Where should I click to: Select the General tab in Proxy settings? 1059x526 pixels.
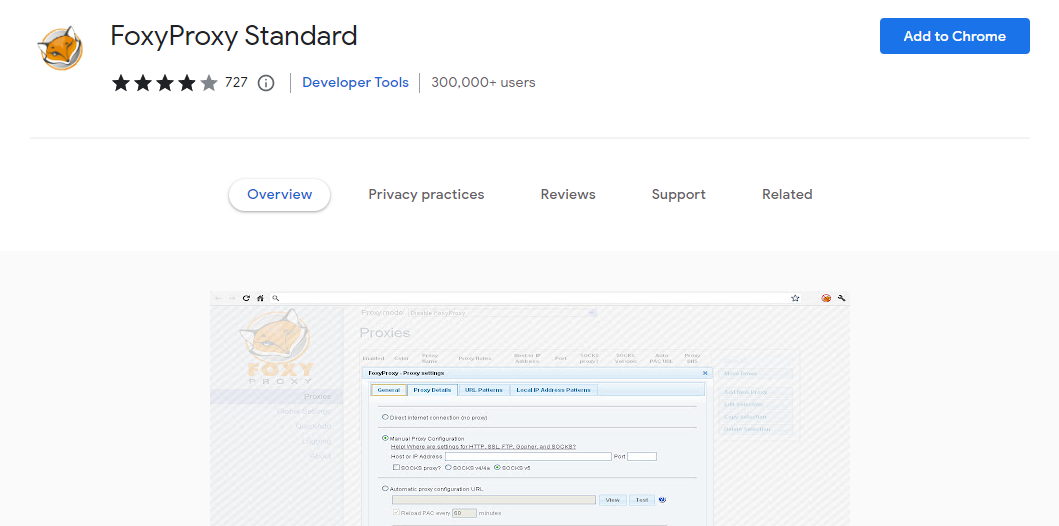pyautogui.click(x=389, y=390)
